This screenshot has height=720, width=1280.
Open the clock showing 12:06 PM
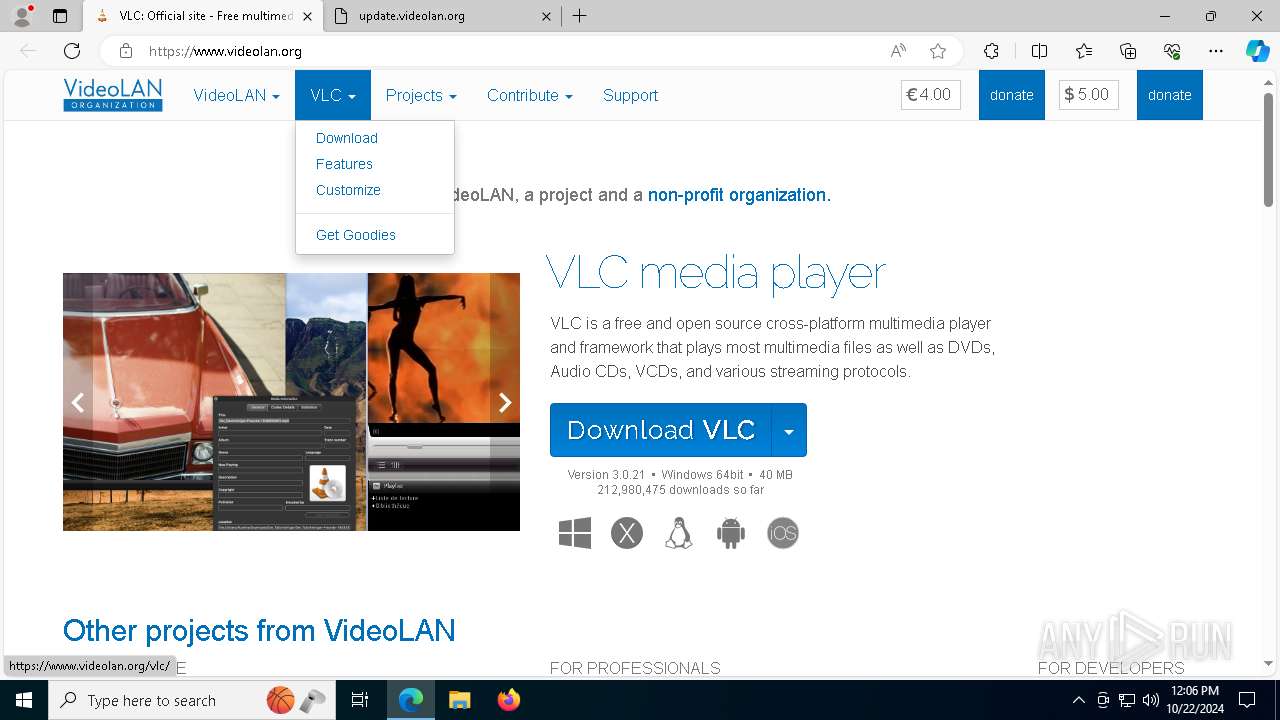tap(1194, 700)
